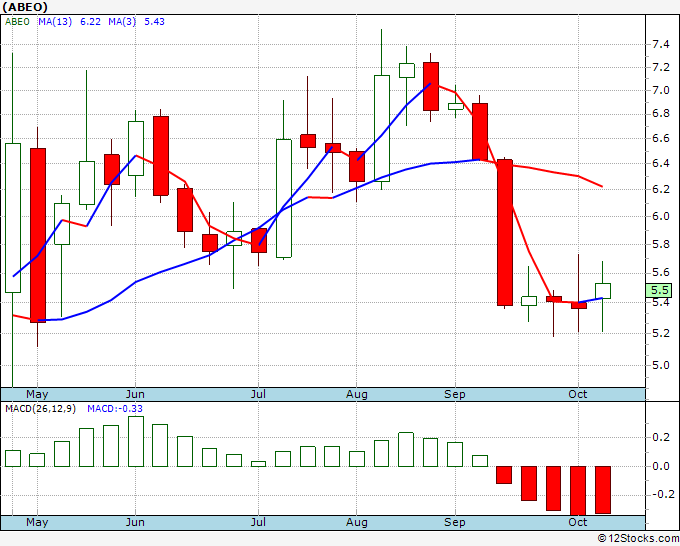Click the large red mid-September candlestick
680x546 pixels.
[x=505, y=232]
